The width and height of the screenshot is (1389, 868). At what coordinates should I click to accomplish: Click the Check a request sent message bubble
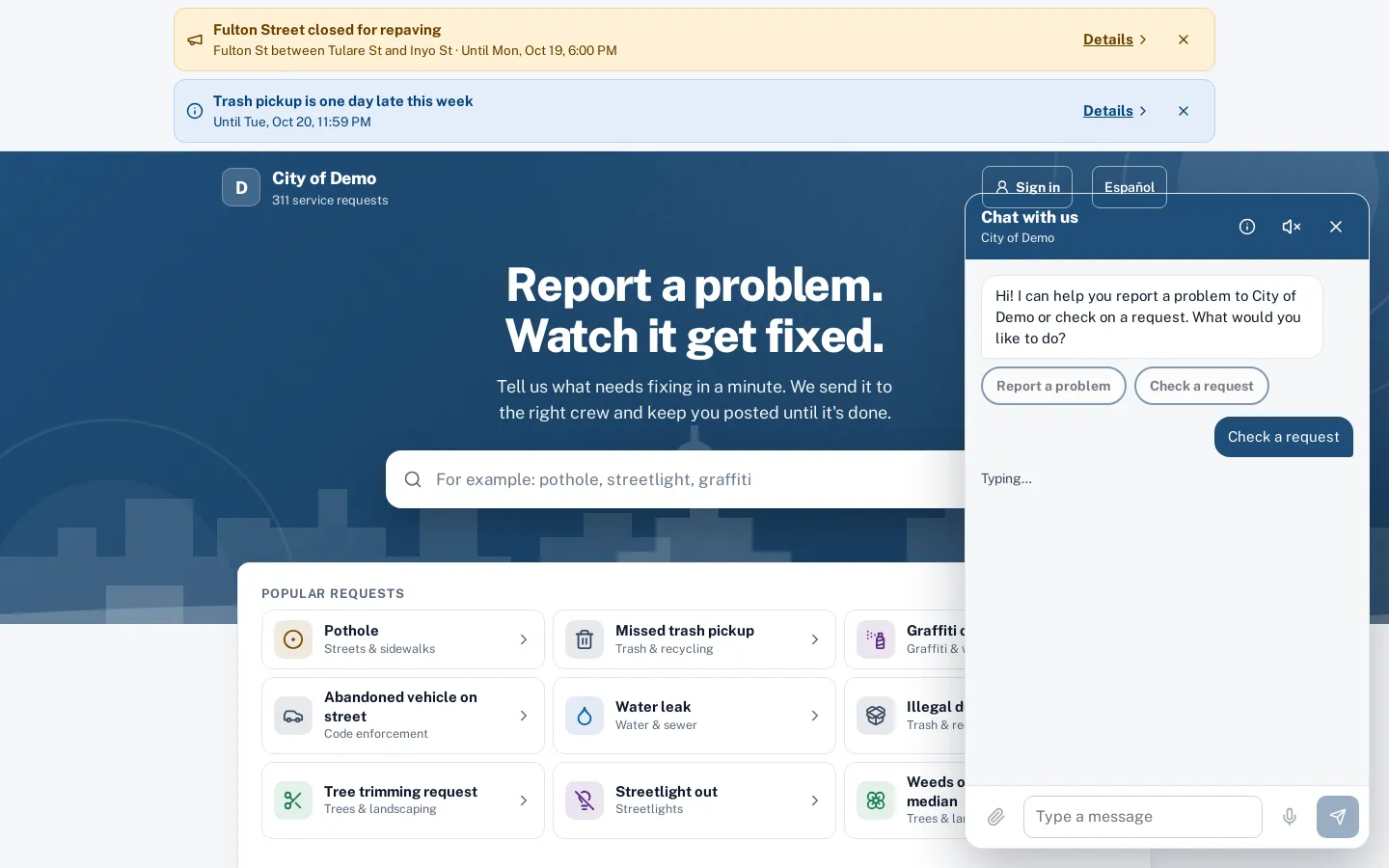pos(1284,437)
